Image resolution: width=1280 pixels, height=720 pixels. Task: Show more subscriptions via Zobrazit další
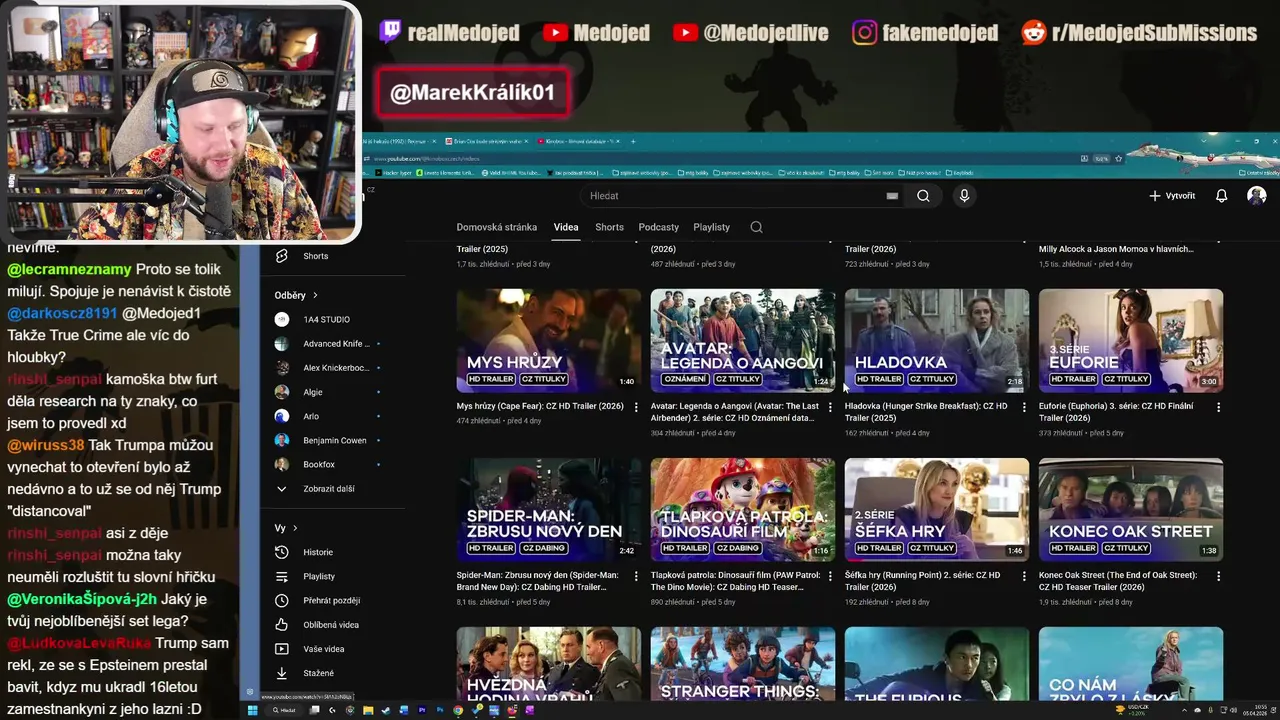[x=328, y=489]
